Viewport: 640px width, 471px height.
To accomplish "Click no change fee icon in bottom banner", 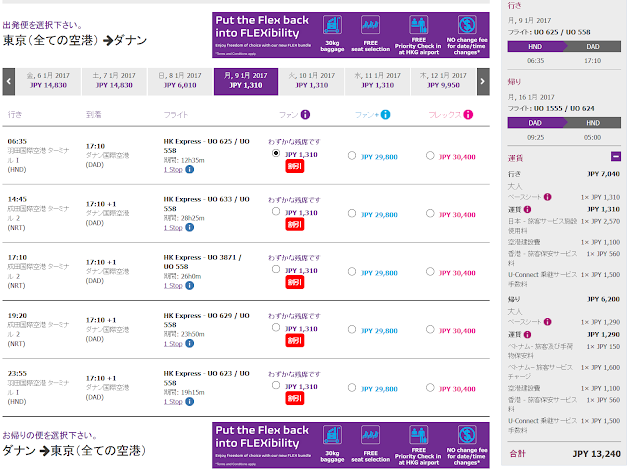I will click(467, 435).
